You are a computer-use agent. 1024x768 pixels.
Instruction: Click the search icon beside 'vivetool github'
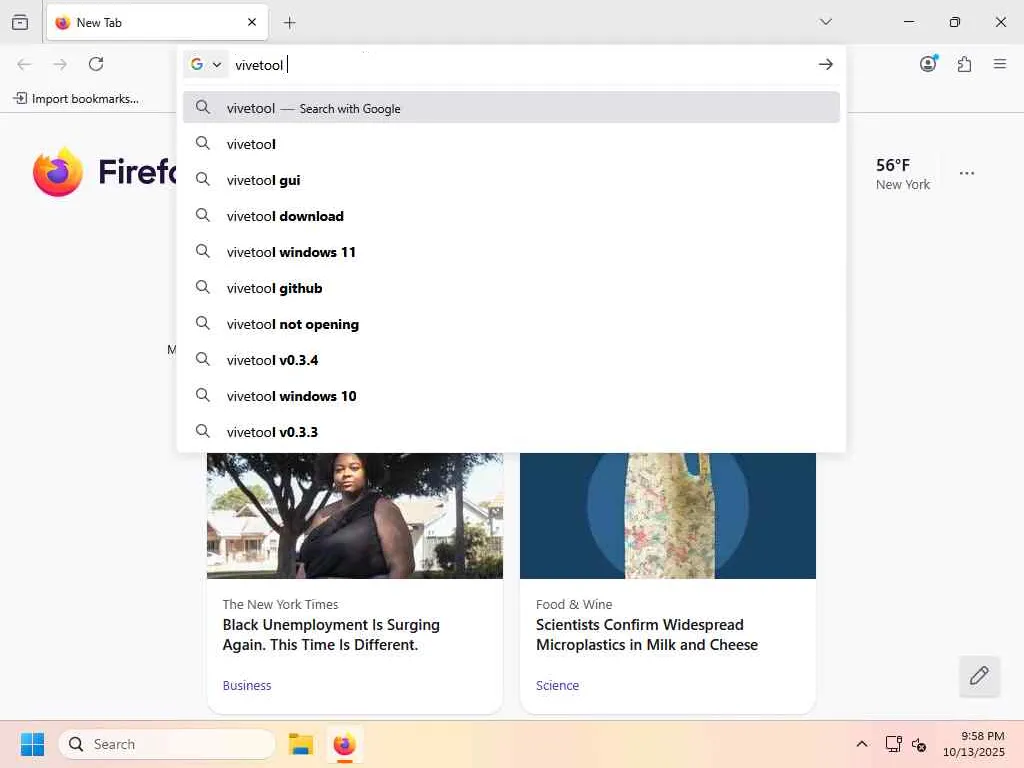point(203,287)
